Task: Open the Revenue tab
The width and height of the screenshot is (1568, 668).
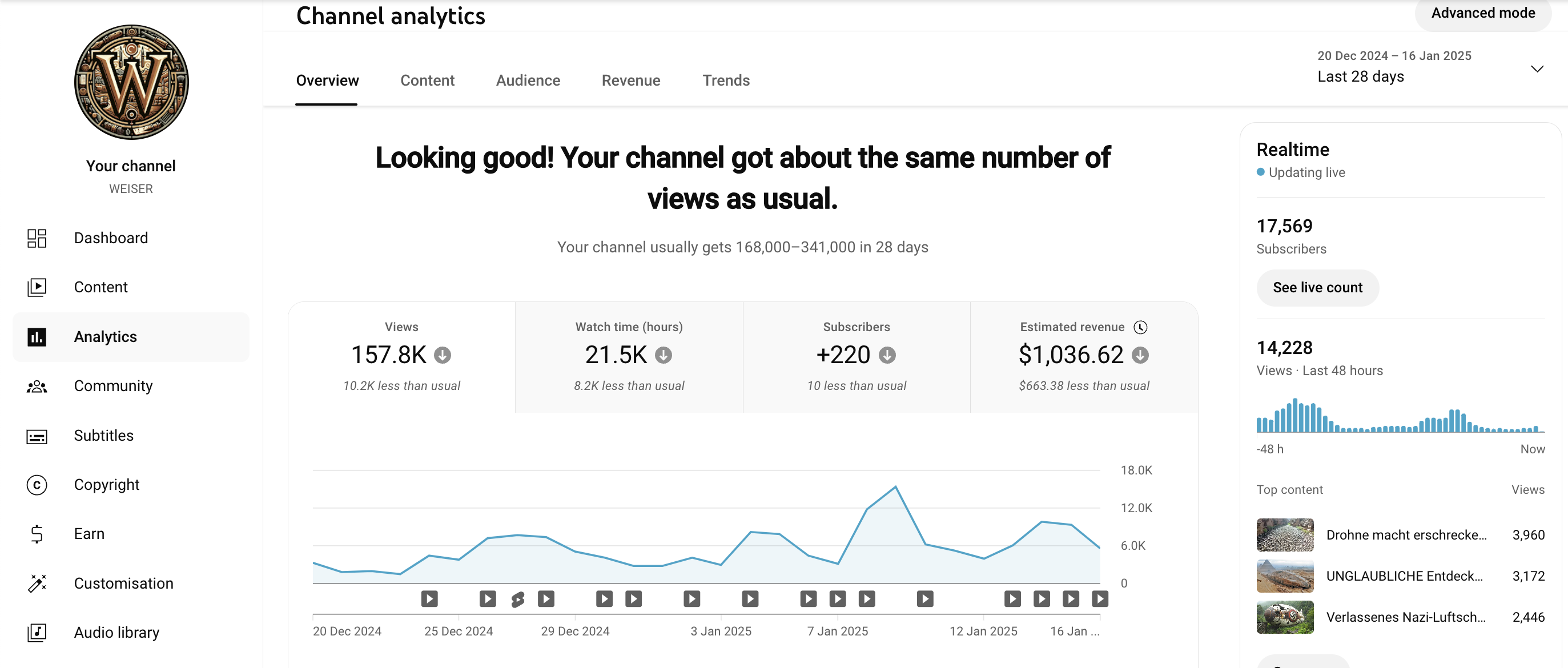Action: (x=630, y=81)
